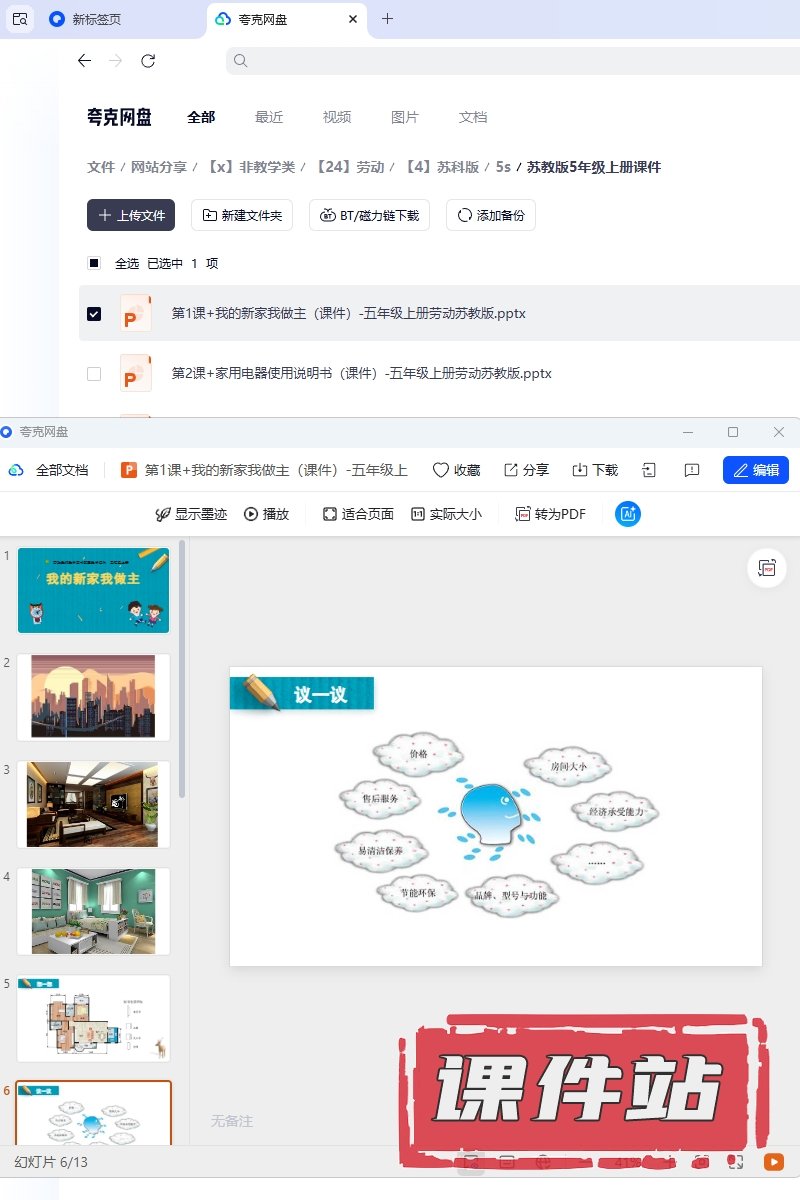Open a new browser tab

[388, 19]
